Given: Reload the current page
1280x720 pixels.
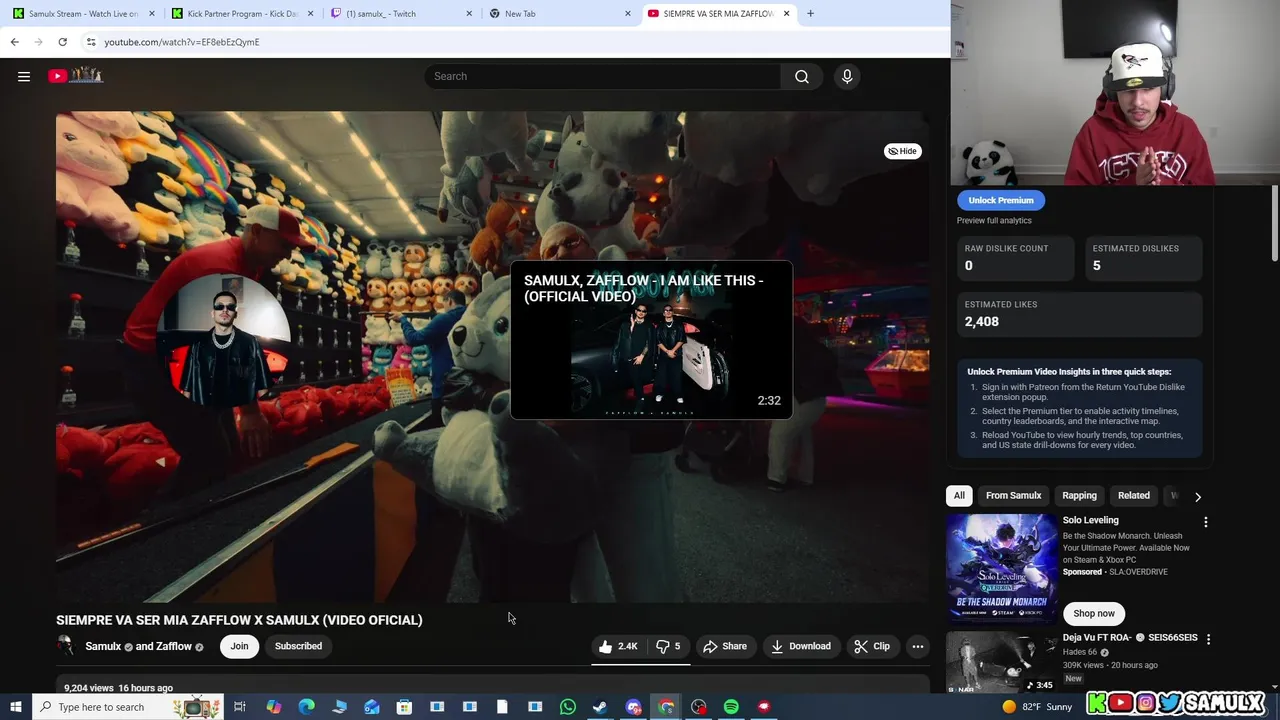Looking at the screenshot, I should [62, 42].
